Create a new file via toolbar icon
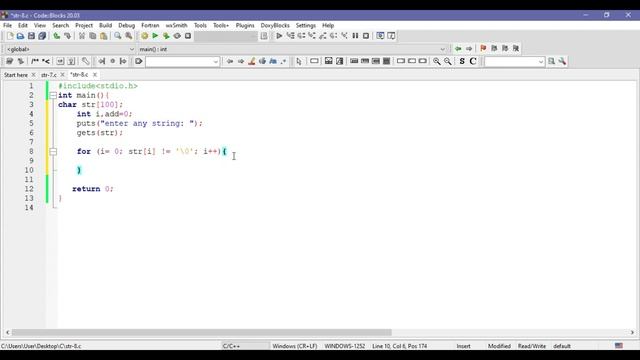Image resolution: width=640 pixels, height=360 pixels. click(10, 36)
